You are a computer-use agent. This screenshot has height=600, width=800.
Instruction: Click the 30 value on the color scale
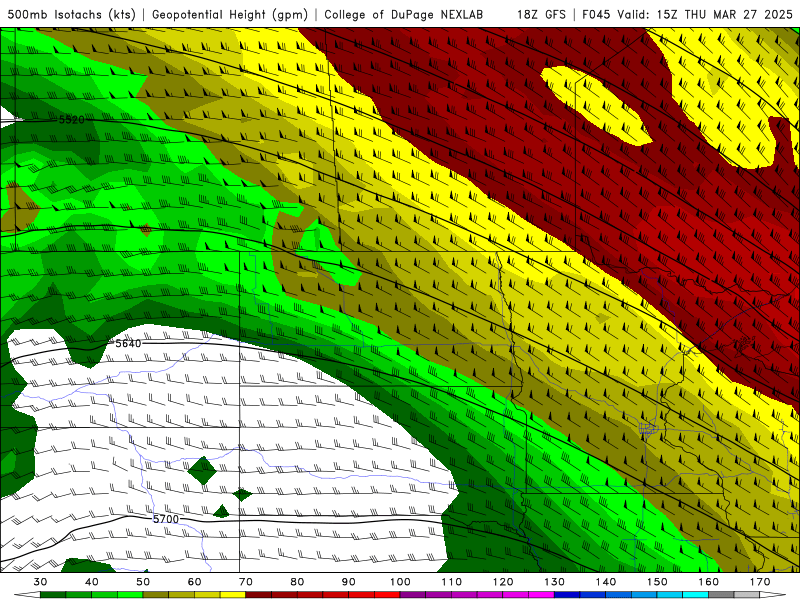pyautogui.click(x=40, y=582)
